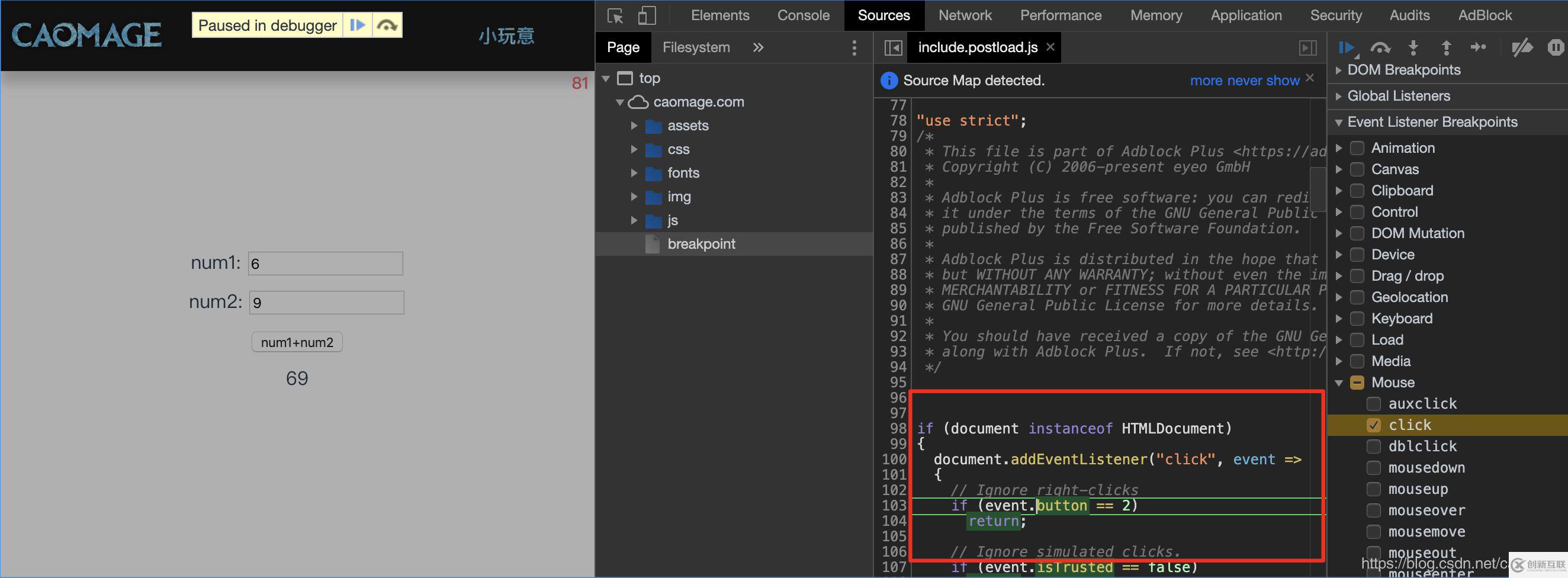Screen dimensions: 1568x578
Task: Expand the js folder in file tree
Action: pos(634,220)
